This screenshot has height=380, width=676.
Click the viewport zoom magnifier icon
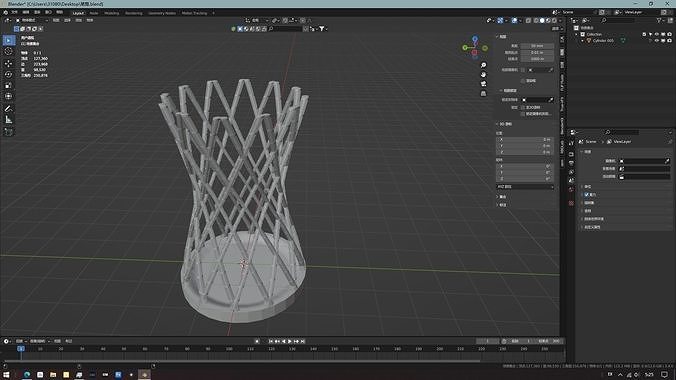tap(483, 65)
